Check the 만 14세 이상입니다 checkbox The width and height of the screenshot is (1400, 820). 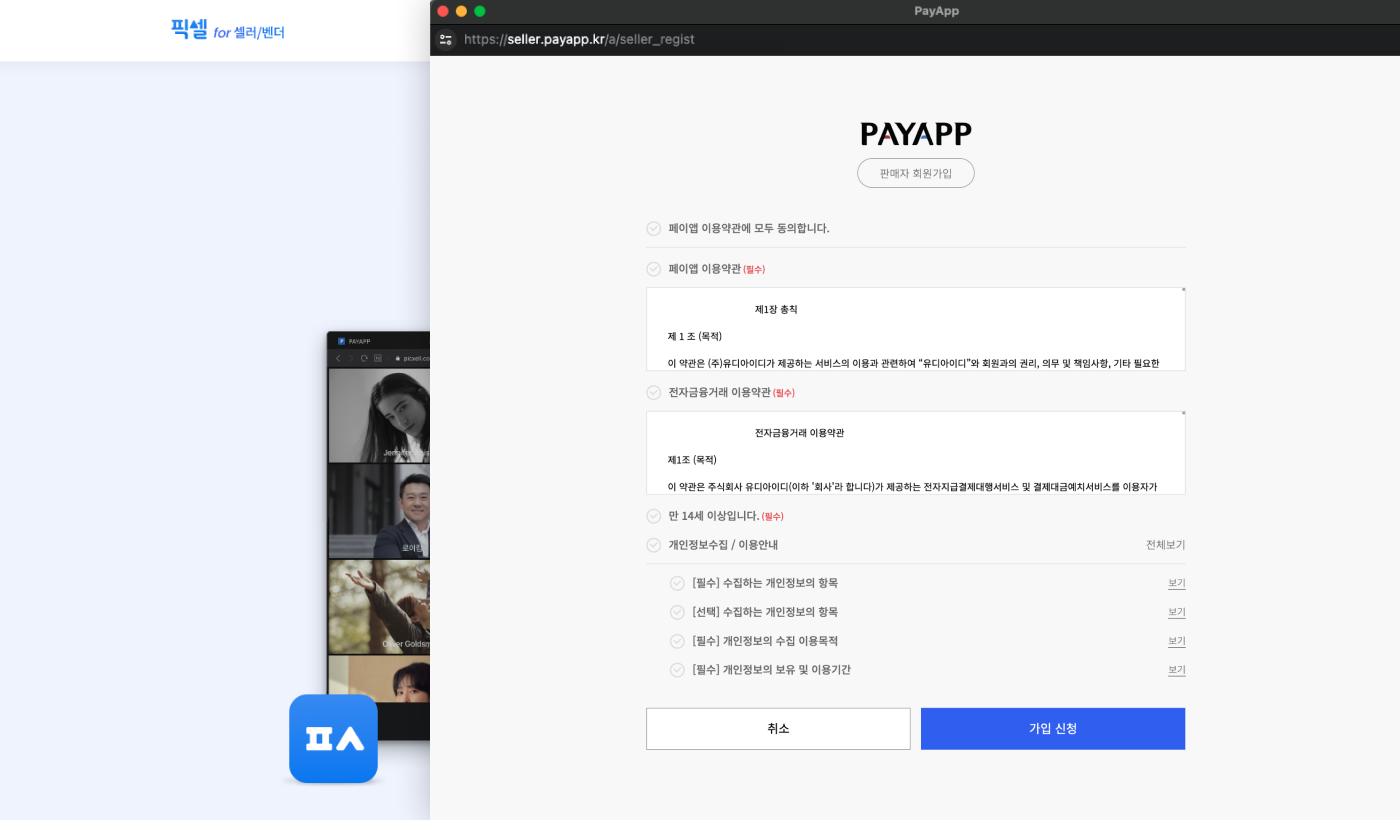pyautogui.click(x=654, y=516)
